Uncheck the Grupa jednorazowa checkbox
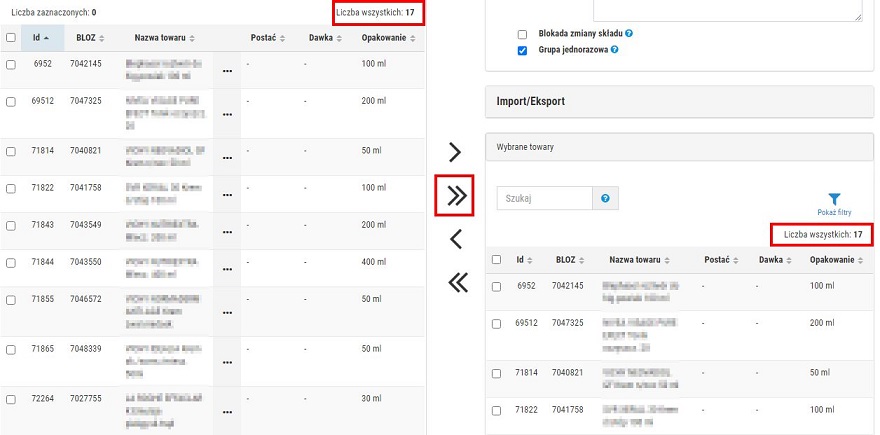880x435 pixels. click(x=522, y=50)
